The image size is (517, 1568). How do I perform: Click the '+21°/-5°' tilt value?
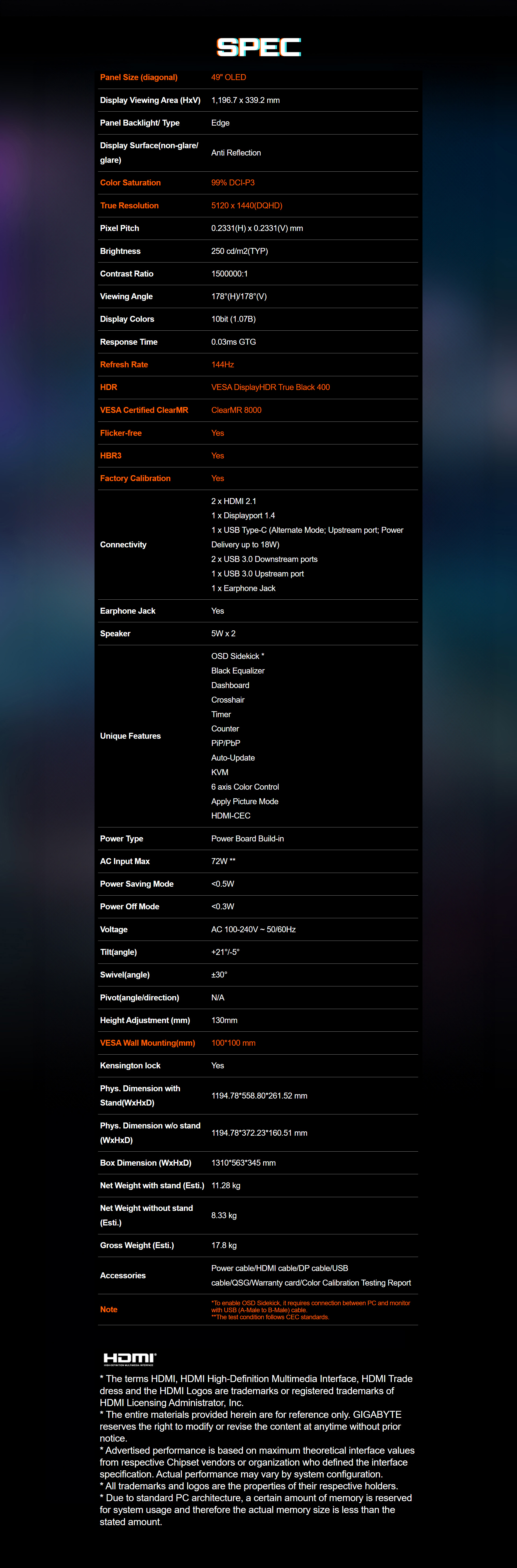225,952
